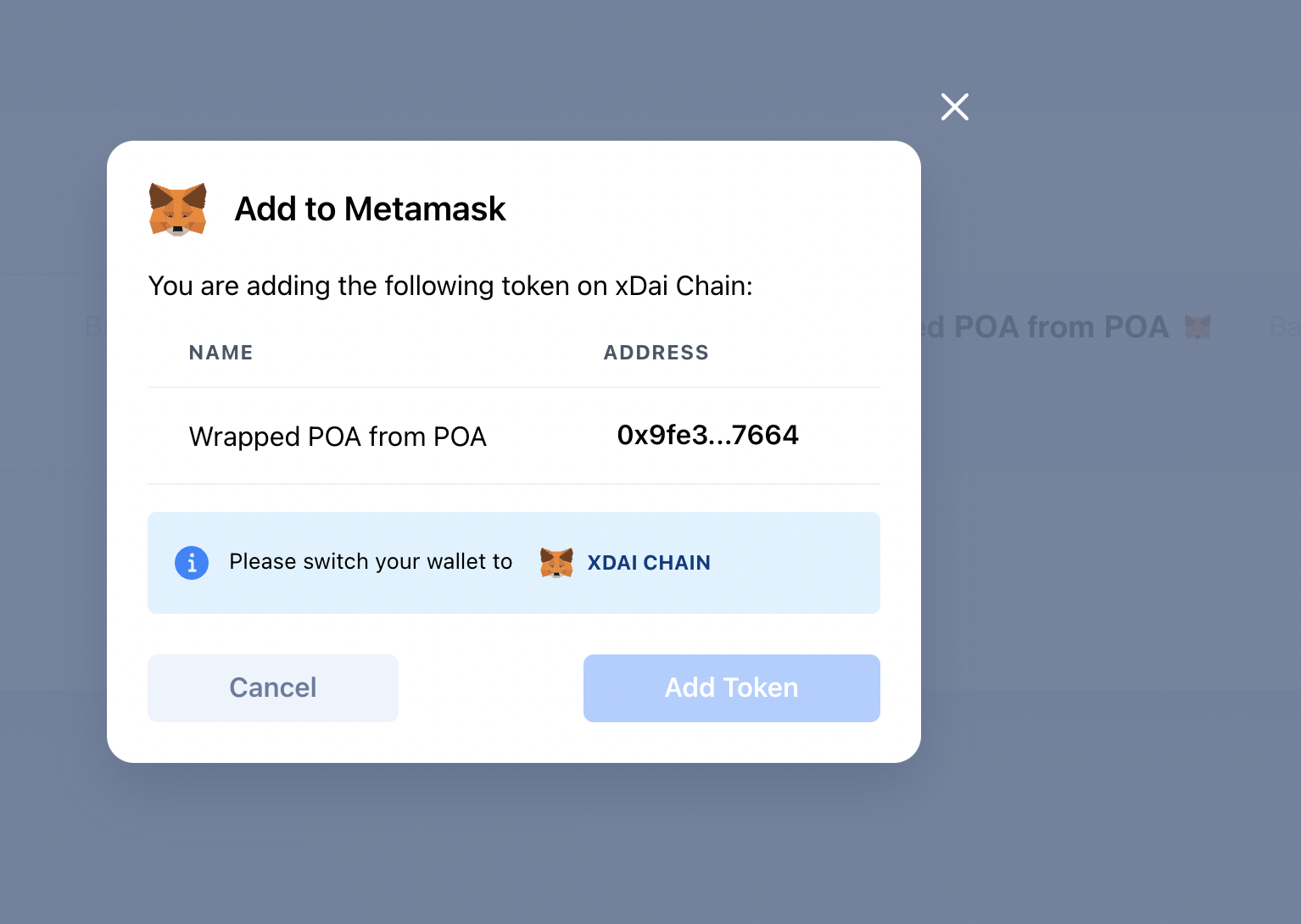Image resolution: width=1301 pixels, height=924 pixels.
Task: Click the information circle in the blue banner
Action: pyautogui.click(x=192, y=562)
